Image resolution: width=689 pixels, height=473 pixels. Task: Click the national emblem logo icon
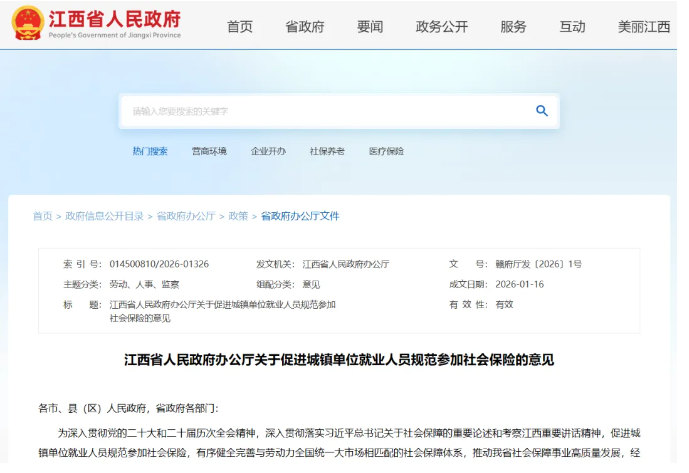point(28,24)
